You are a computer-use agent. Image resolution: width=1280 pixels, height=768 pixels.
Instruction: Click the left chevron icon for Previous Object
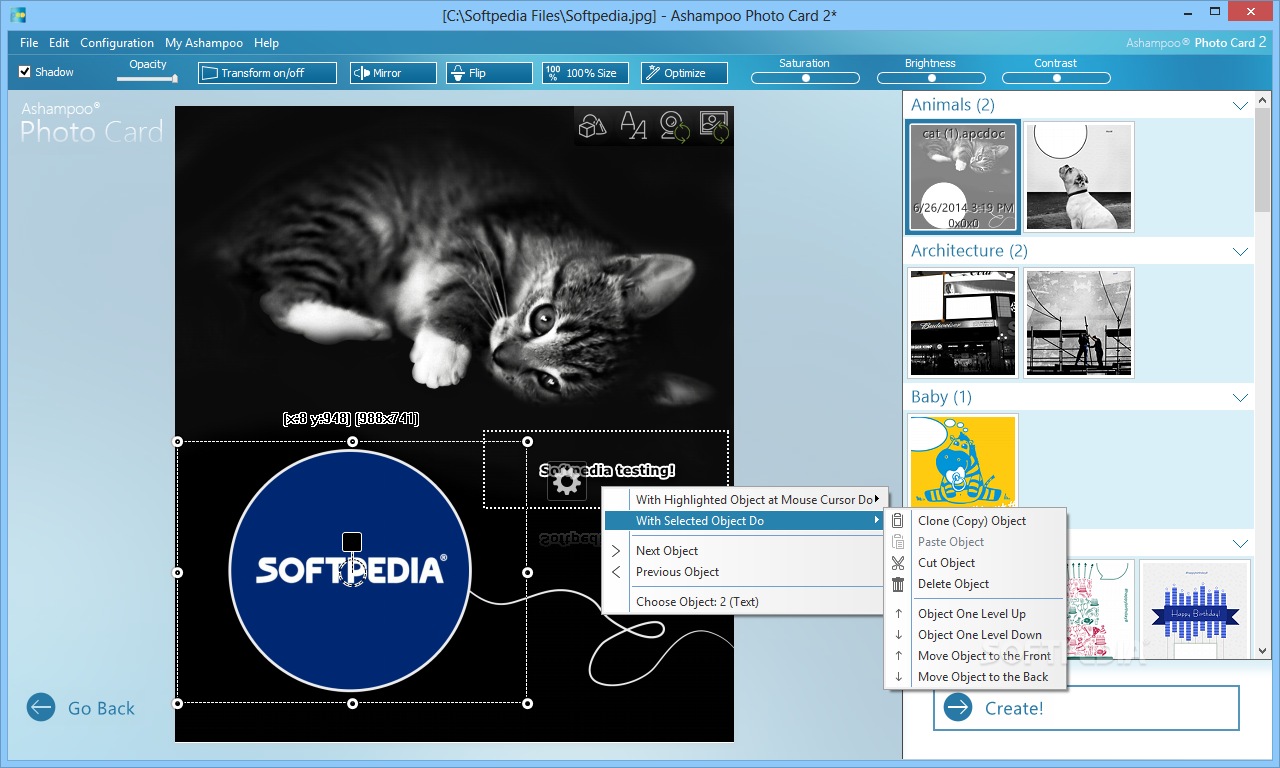616,572
